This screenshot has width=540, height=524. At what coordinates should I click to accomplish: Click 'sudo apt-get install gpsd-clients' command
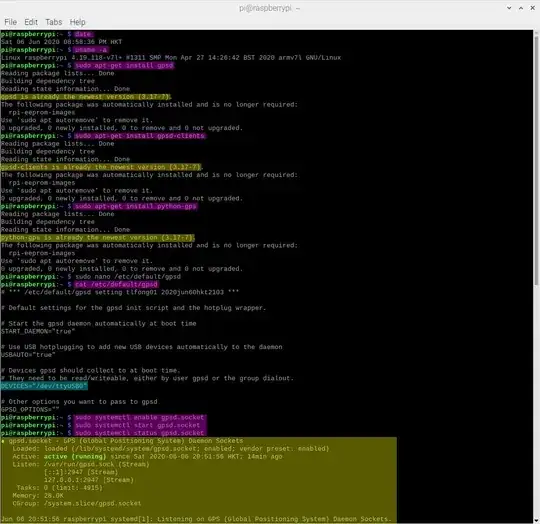click(140, 136)
